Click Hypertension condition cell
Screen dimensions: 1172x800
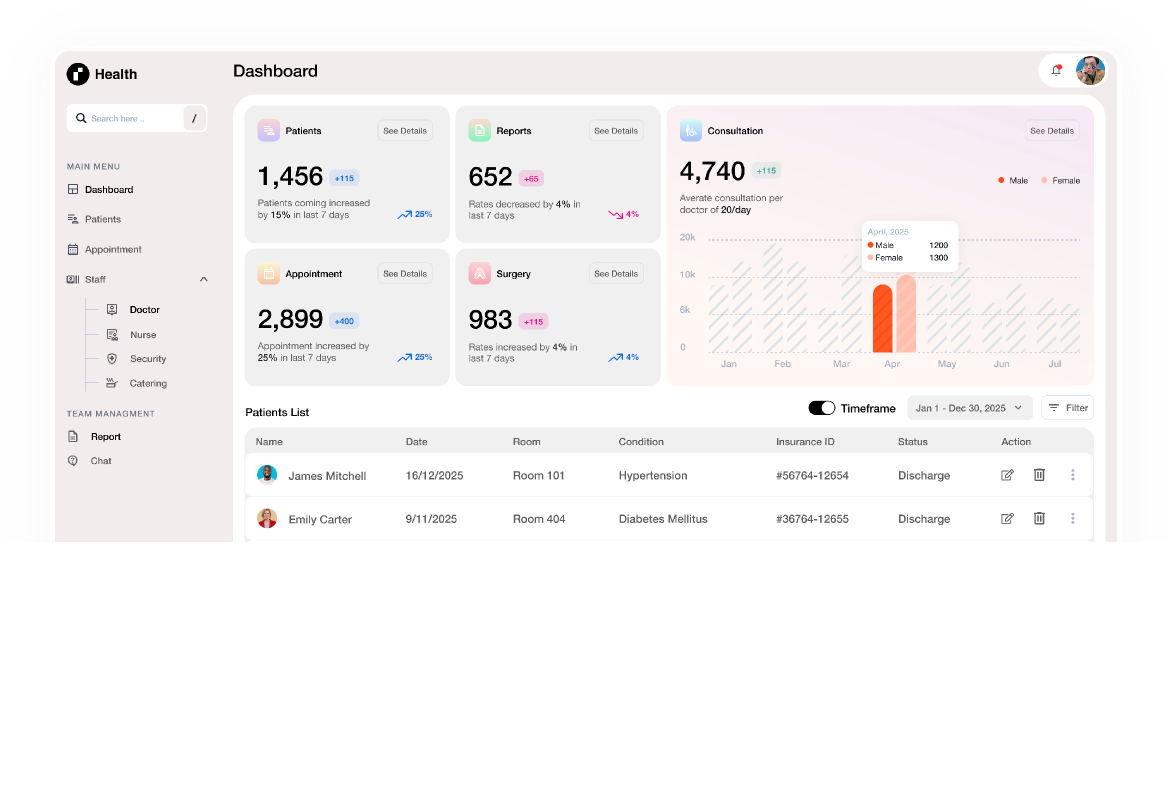653,476
